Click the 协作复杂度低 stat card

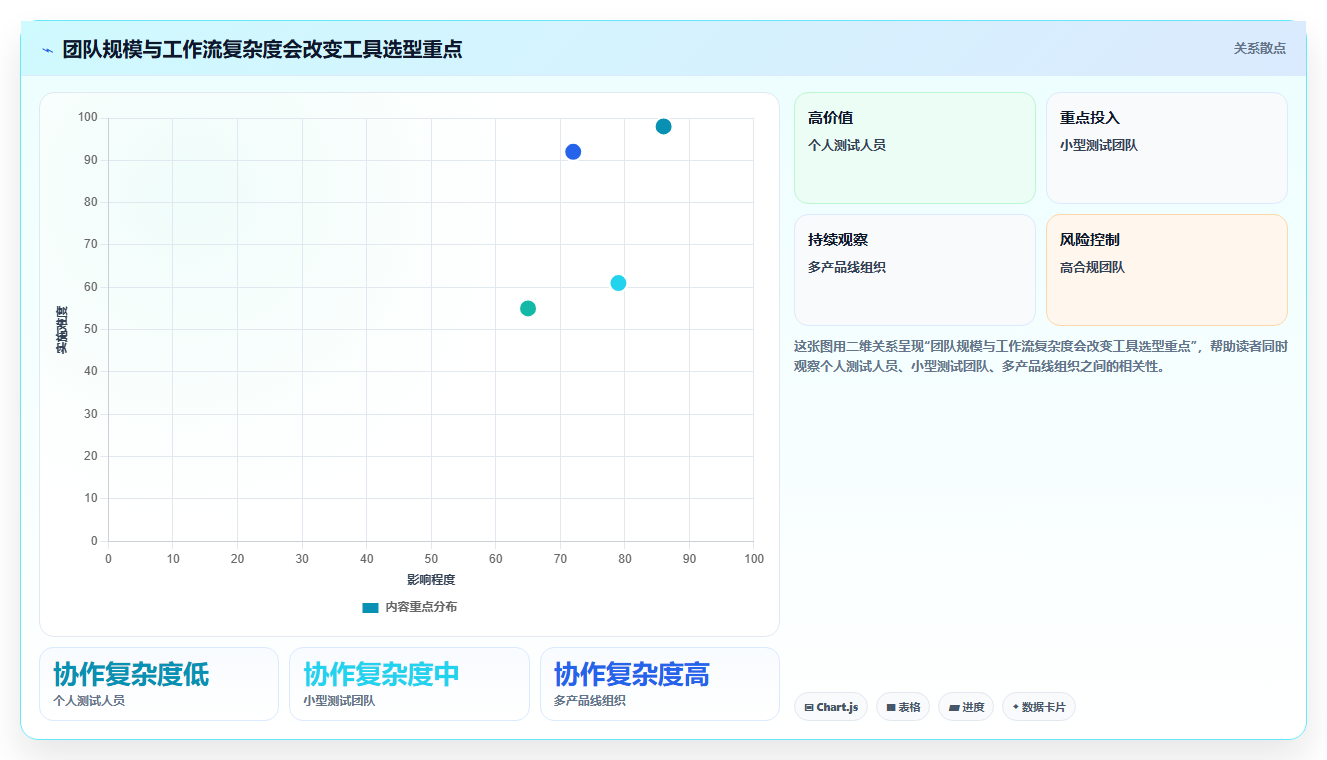[159, 684]
